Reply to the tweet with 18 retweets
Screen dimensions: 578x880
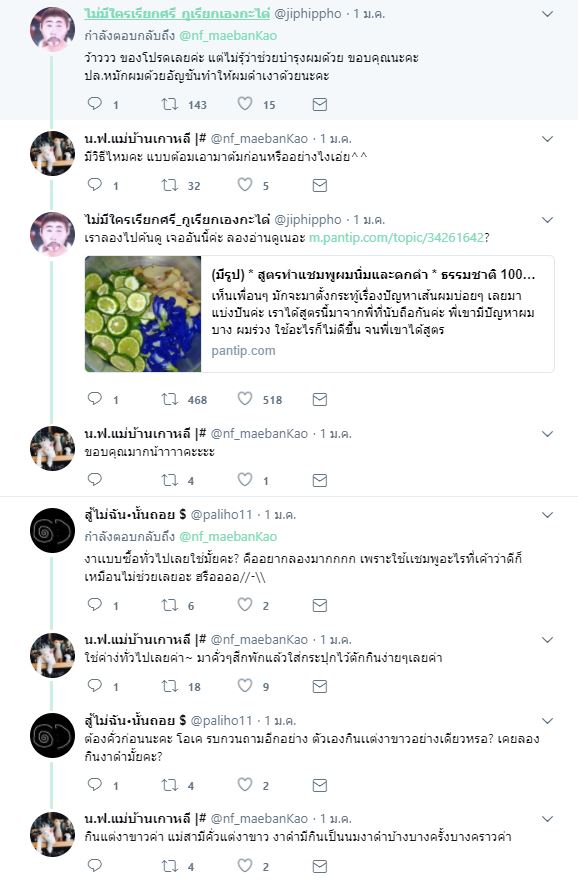(x=95, y=685)
